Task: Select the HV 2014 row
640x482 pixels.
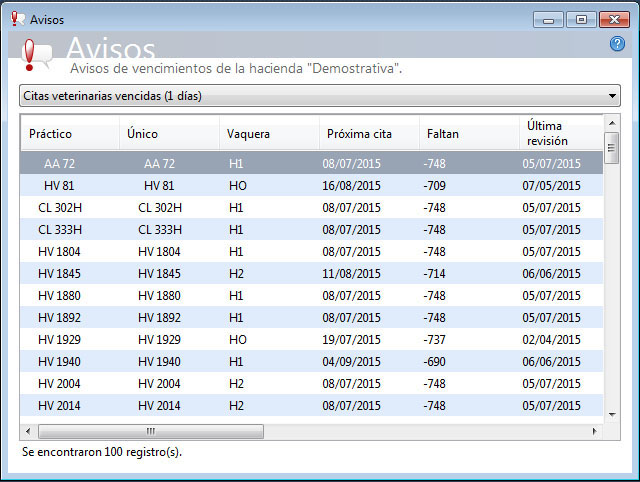Action: tap(311, 406)
